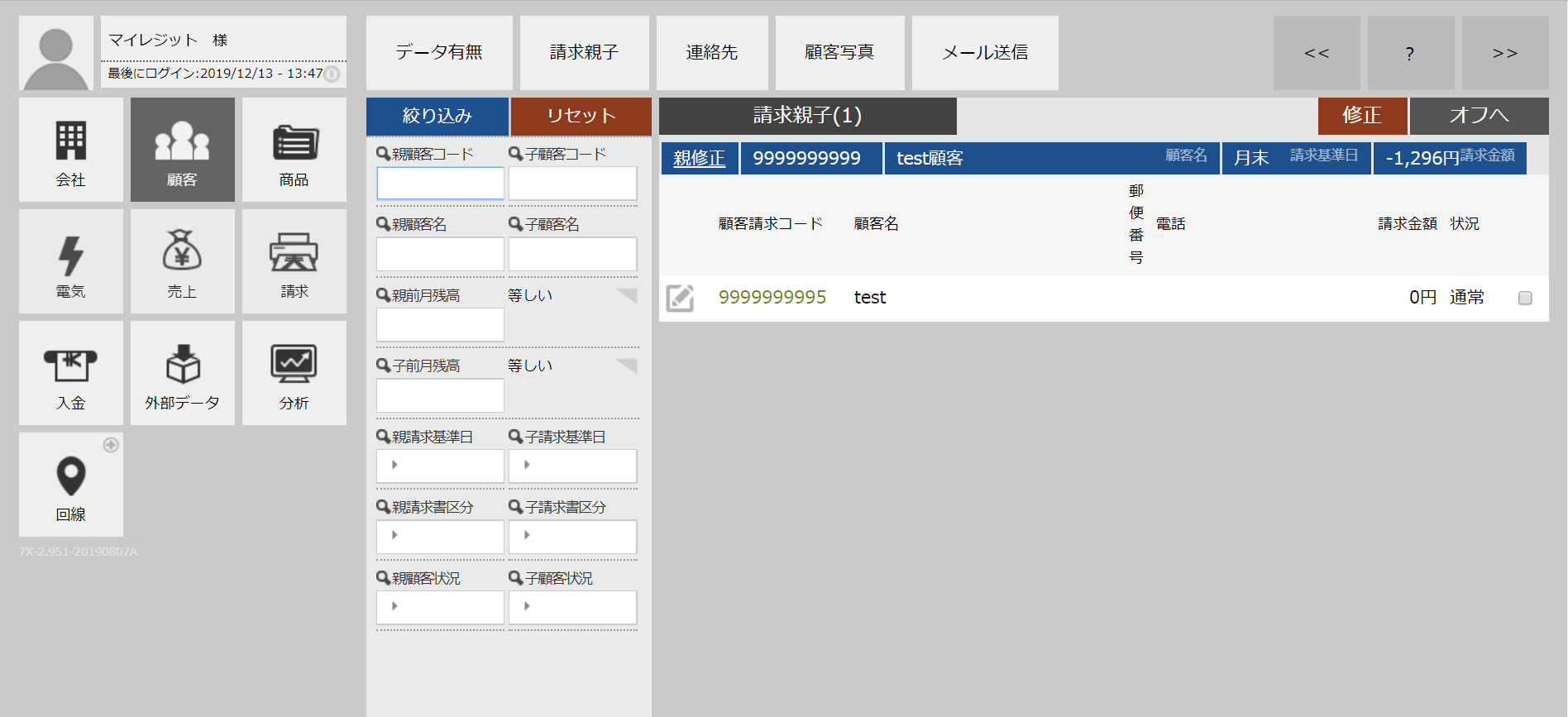1568x717 pixels.
Task: Open customer billing code 9999999995 link
Action: point(772,298)
